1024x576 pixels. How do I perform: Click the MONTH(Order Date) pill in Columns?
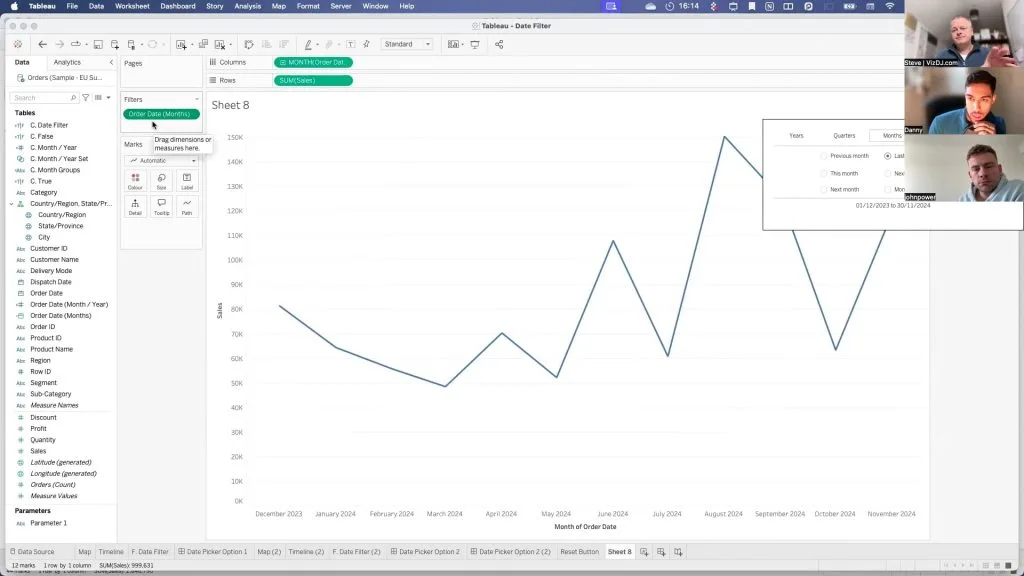tap(313, 62)
